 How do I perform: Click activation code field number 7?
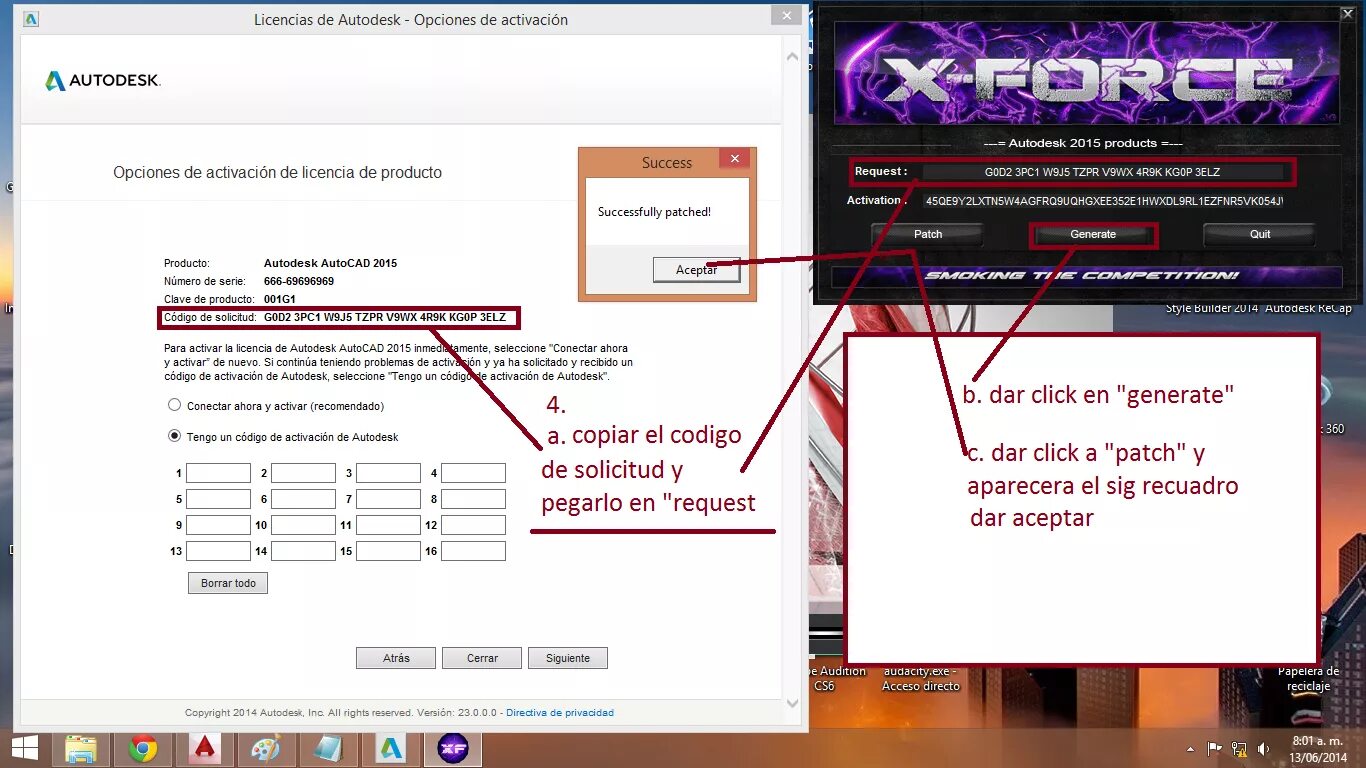388,499
